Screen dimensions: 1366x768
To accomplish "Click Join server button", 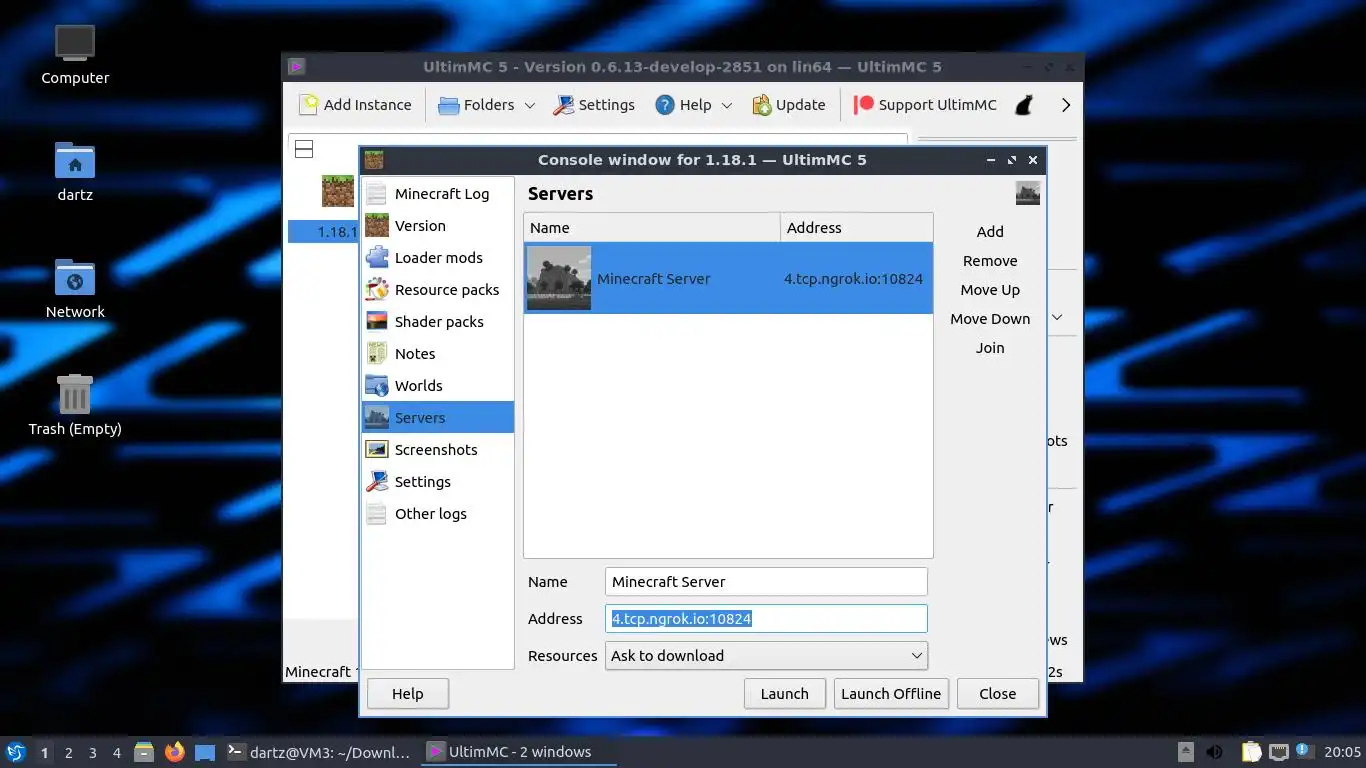I will [x=990, y=348].
